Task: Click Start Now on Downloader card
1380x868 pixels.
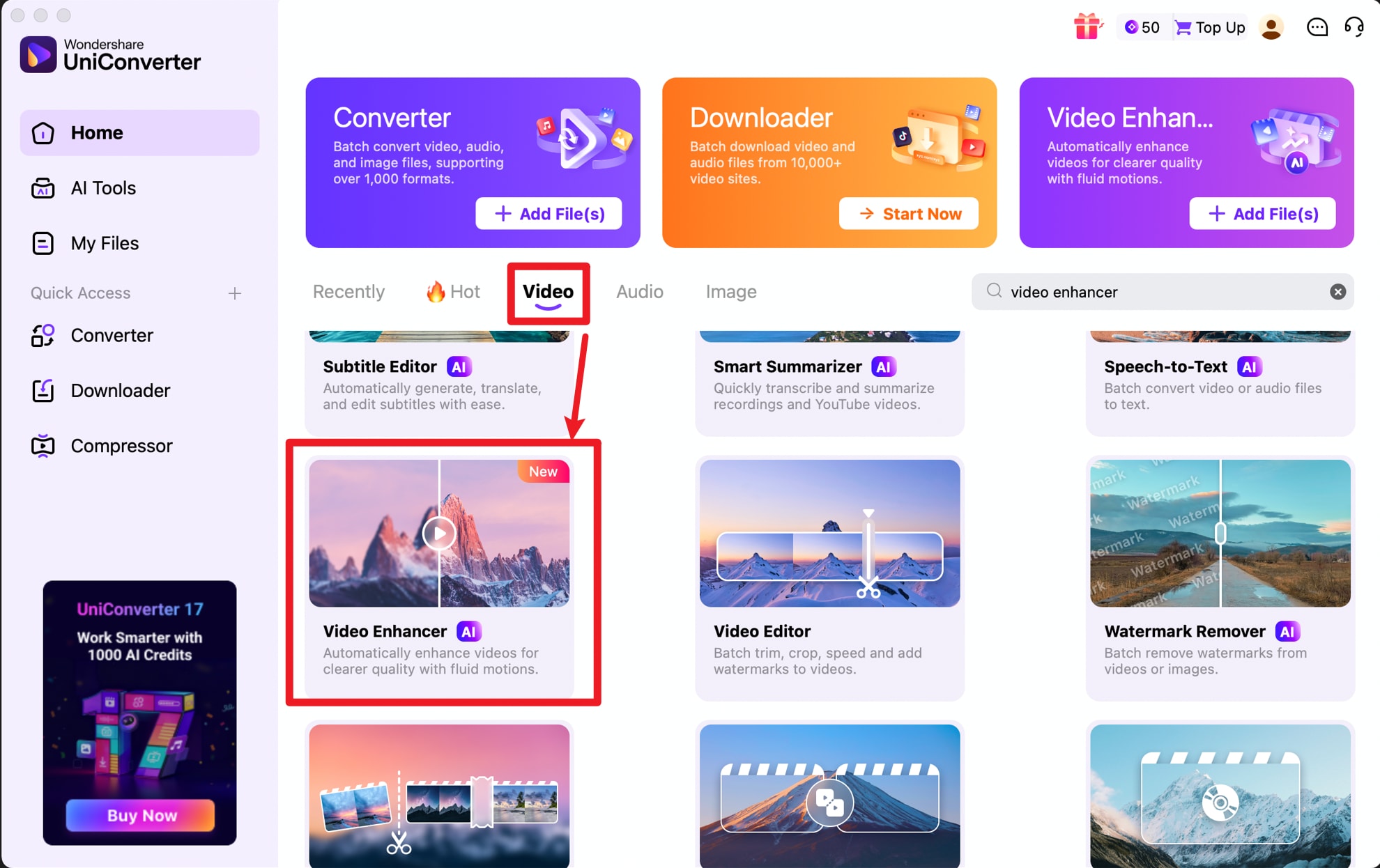Action: point(909,214)
